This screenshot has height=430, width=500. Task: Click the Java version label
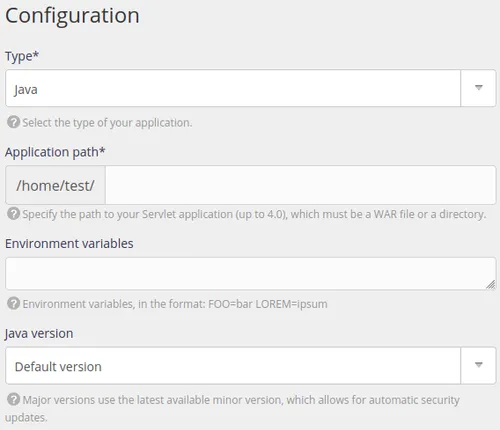coord(39,333)
